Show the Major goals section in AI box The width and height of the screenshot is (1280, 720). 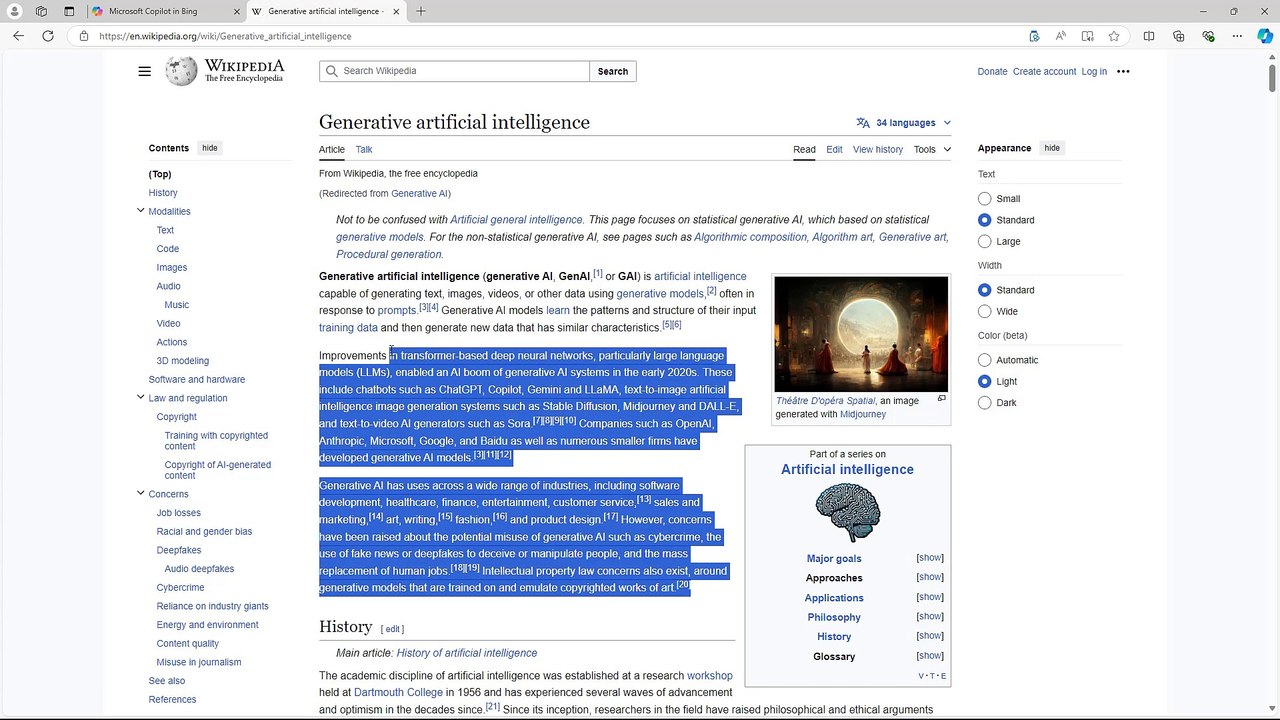(x=930, y=558)
